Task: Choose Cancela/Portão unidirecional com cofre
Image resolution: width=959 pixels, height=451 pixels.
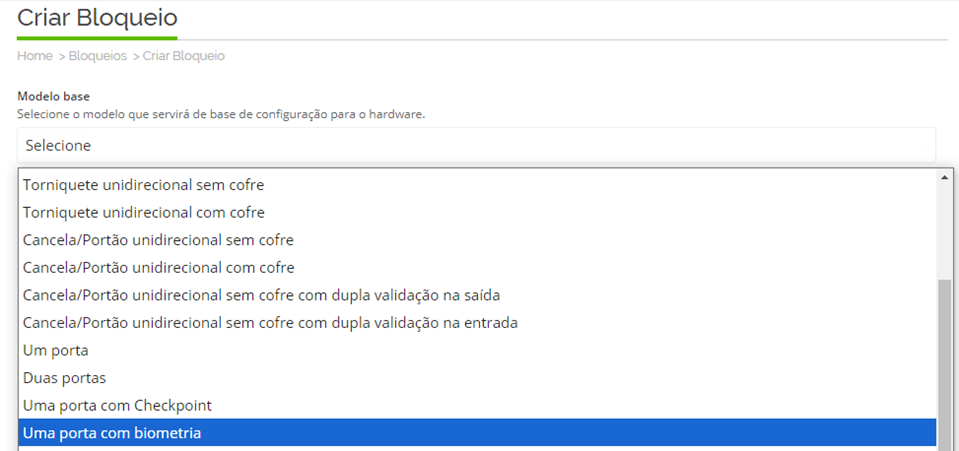Action: coord(477,267)
